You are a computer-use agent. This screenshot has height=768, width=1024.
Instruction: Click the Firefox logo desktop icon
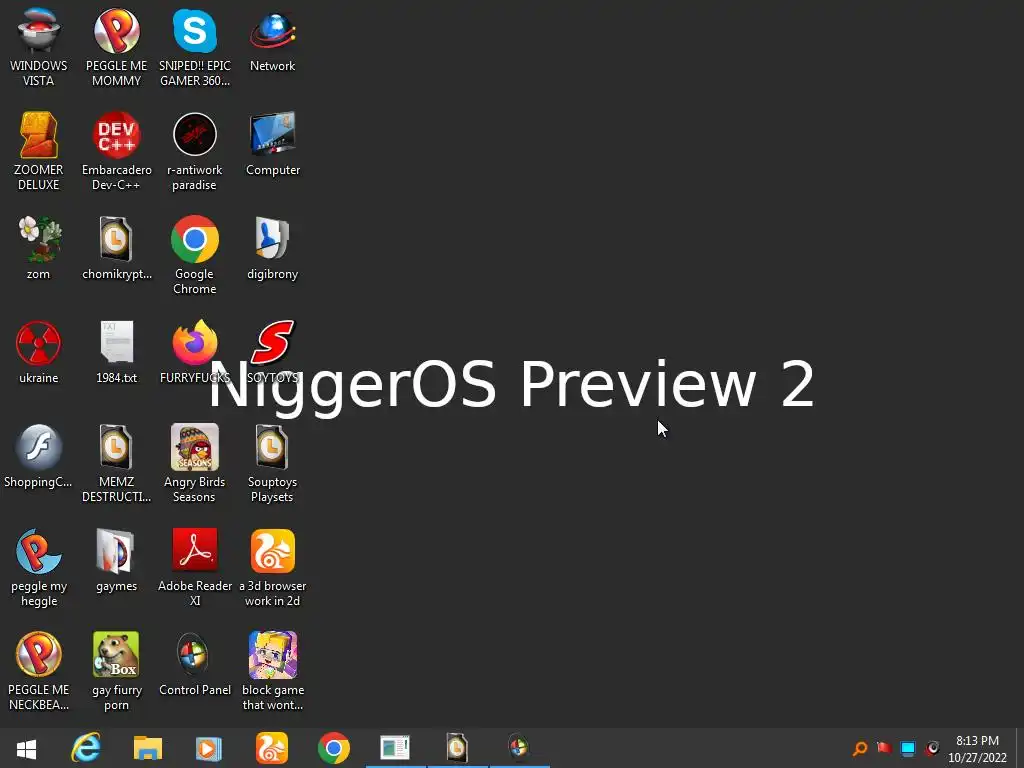click(195, 342)
